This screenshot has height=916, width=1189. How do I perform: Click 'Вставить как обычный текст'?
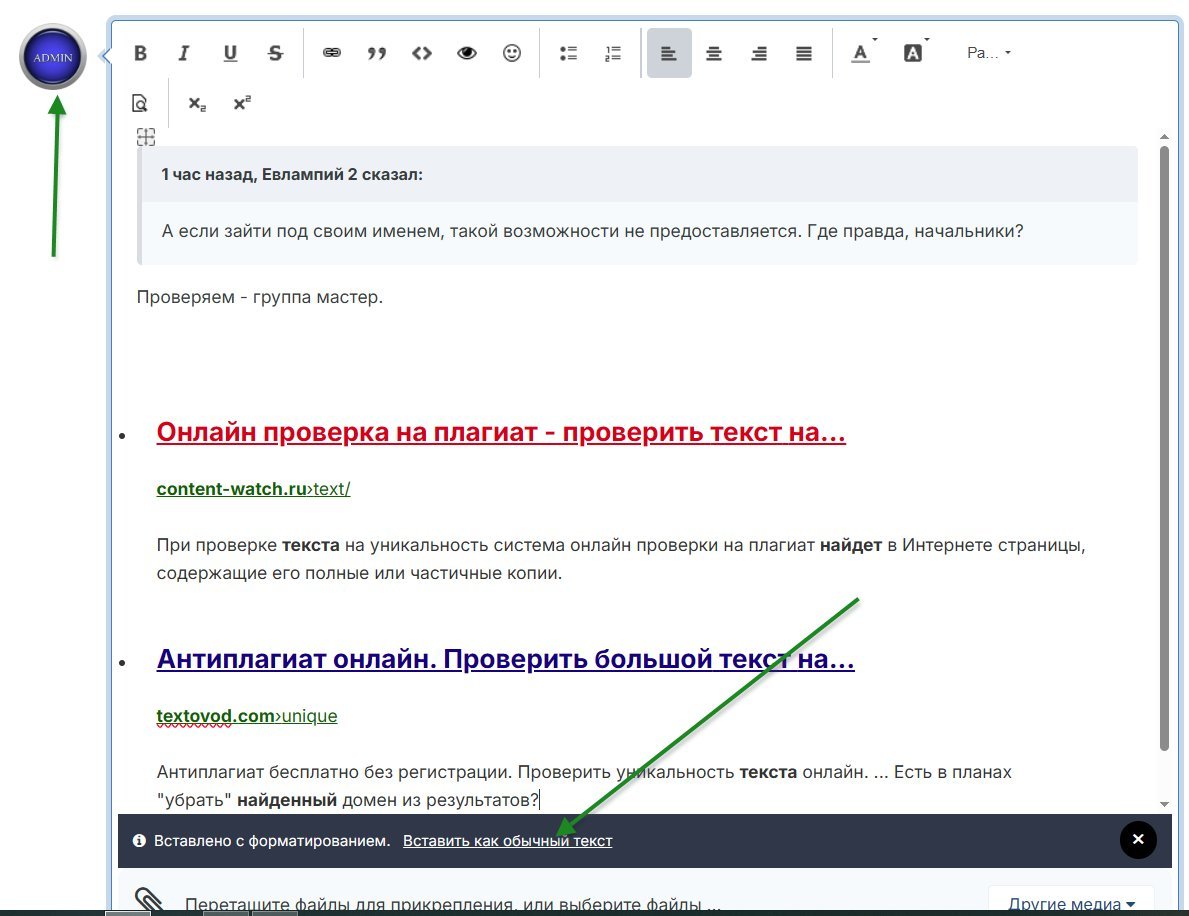(x=507, y=841)
